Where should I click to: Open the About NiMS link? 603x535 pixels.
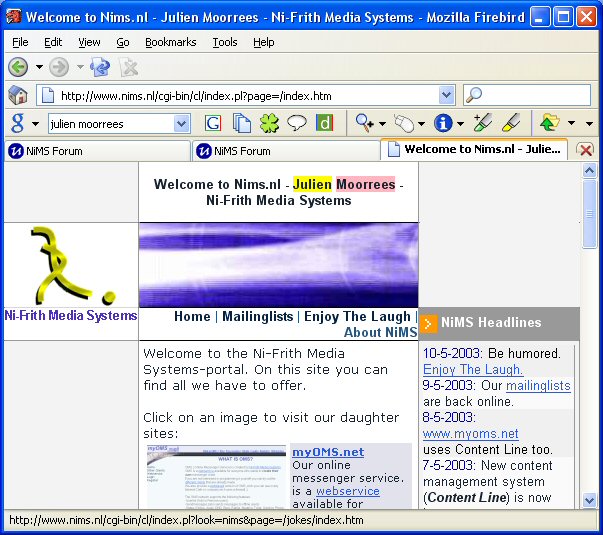click(381, 332)
